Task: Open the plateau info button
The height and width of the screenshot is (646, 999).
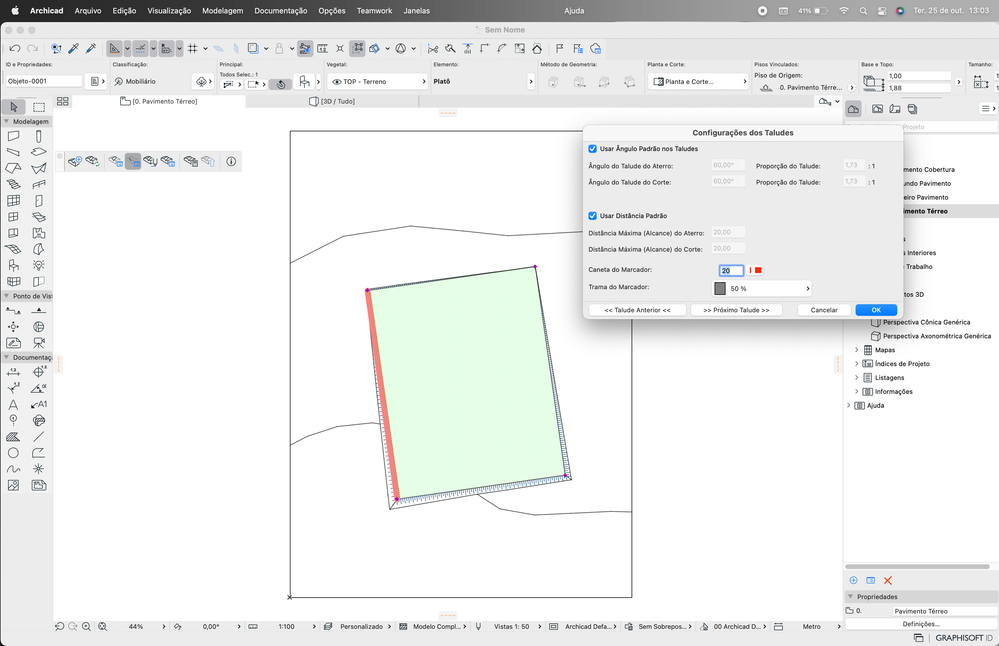Action: pos(231,162)
